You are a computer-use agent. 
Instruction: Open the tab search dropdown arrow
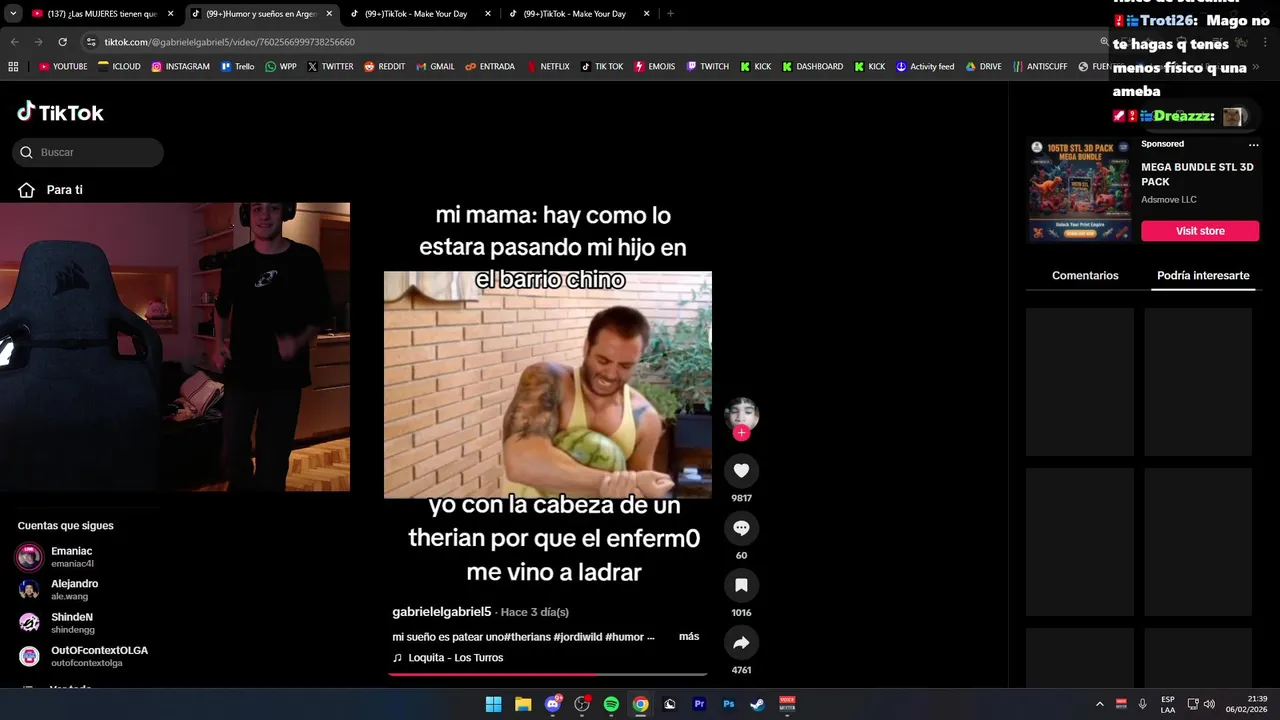[13, 14]
